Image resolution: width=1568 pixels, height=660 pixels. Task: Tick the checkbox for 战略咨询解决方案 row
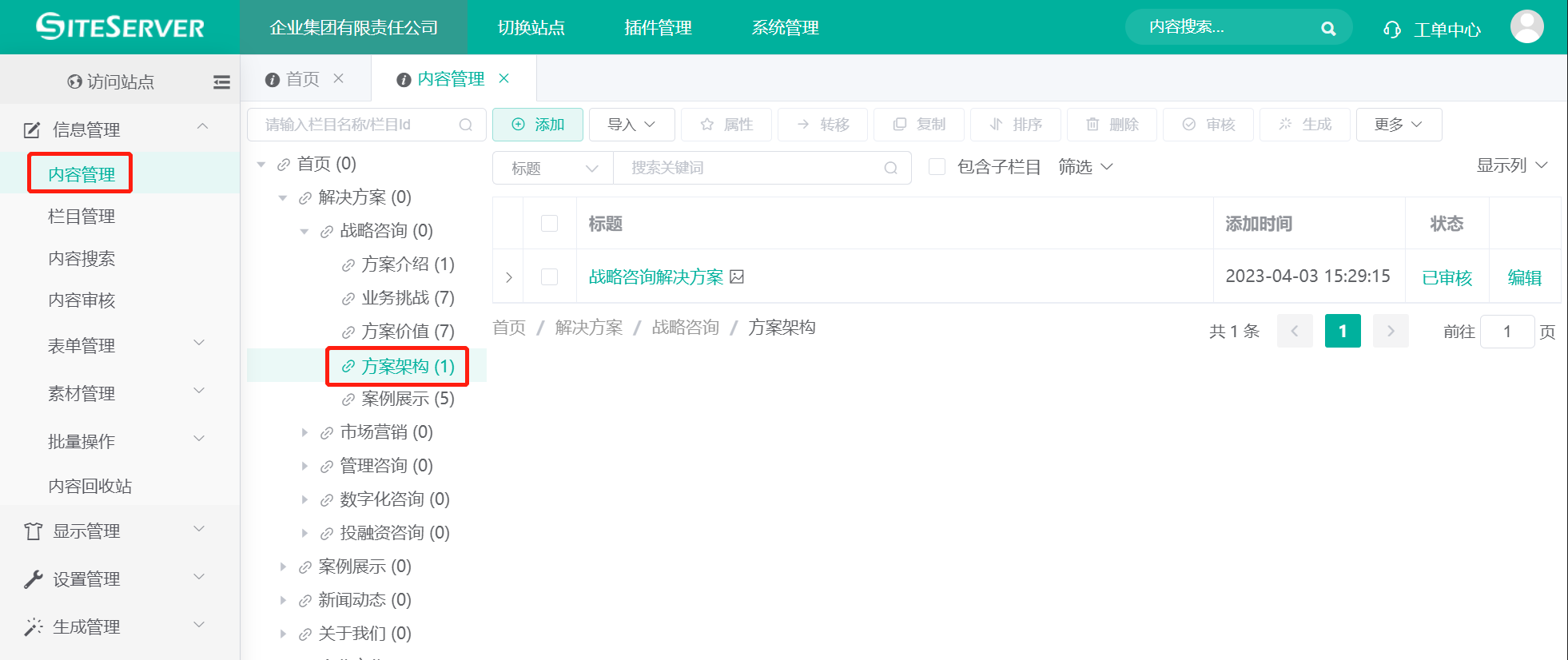(x=549, y=276)
